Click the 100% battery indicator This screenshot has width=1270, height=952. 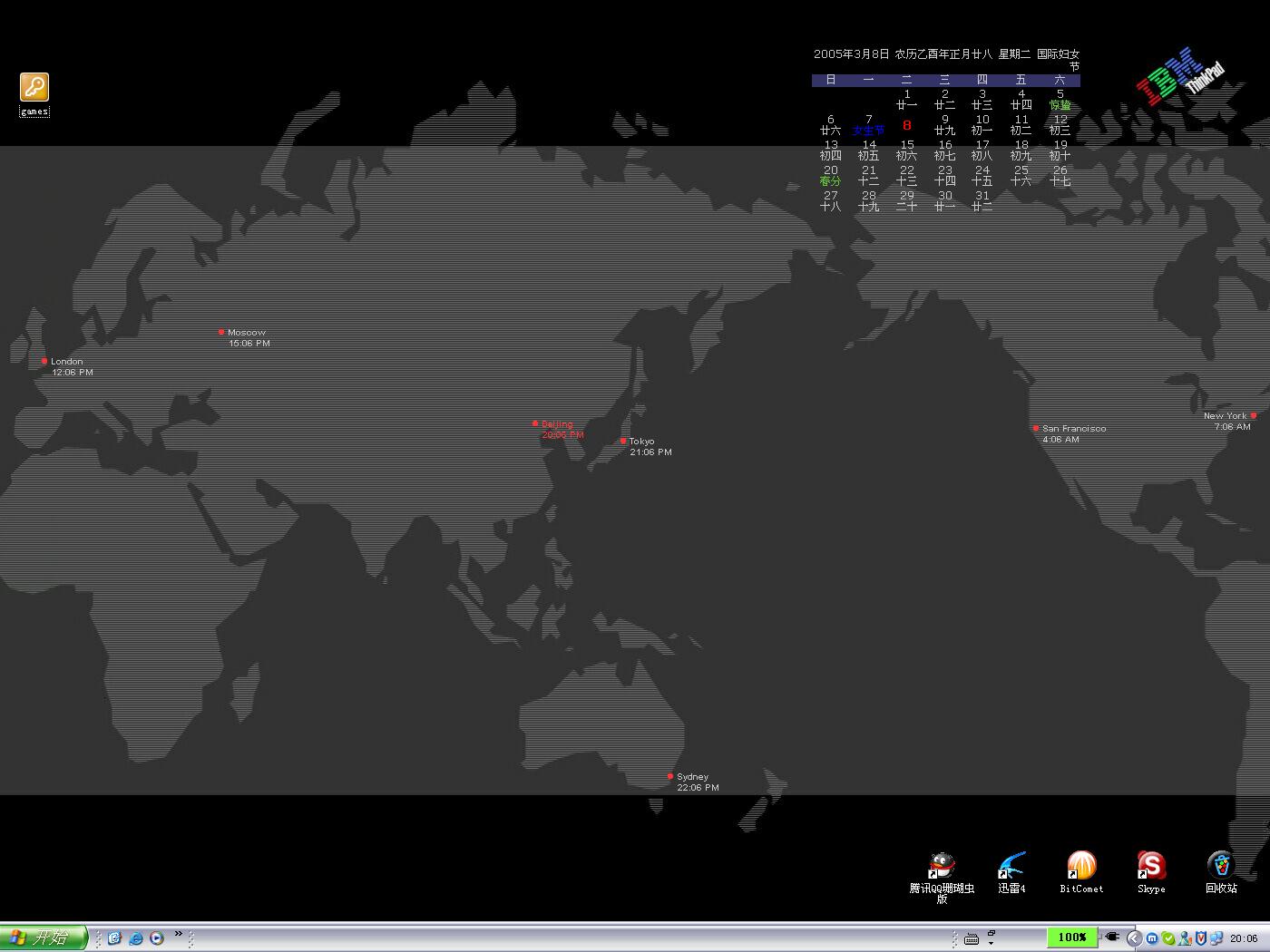tap(1071, 937)
